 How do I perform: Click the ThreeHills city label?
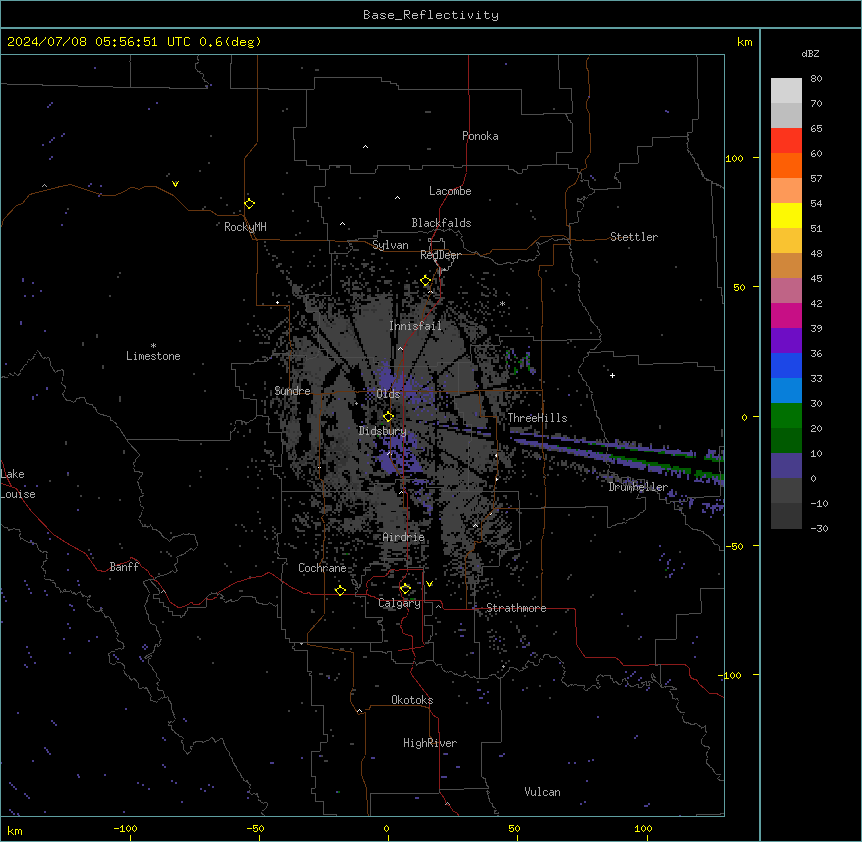(537, 418)
